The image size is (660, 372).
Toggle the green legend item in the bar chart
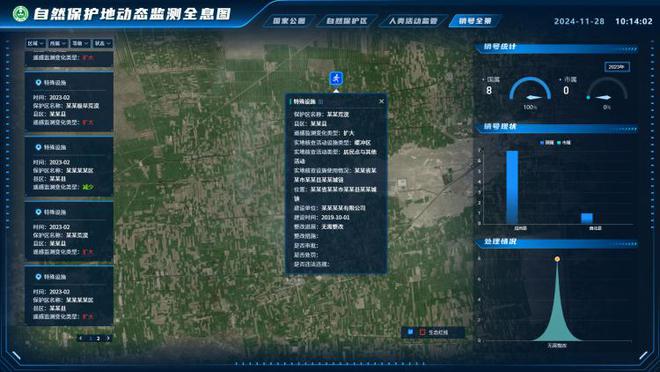pos(564,143)
